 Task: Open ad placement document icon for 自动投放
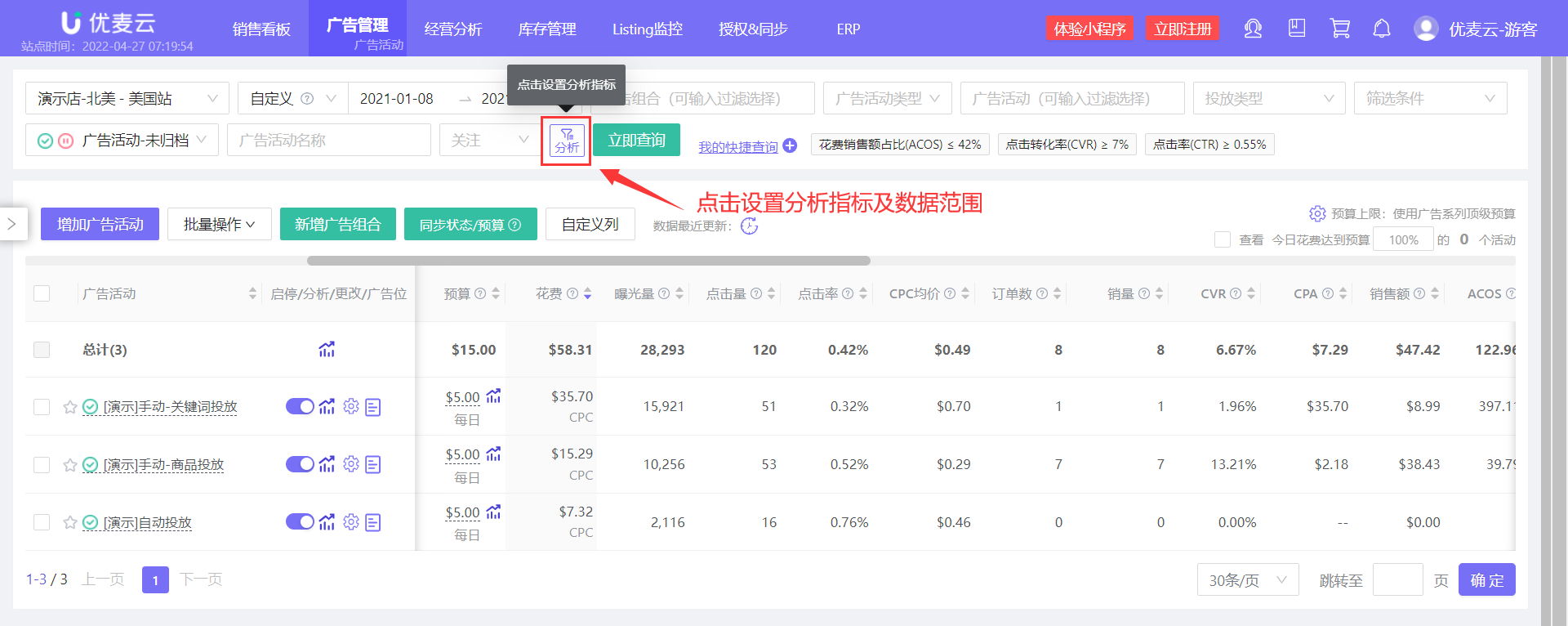(373, 522)
